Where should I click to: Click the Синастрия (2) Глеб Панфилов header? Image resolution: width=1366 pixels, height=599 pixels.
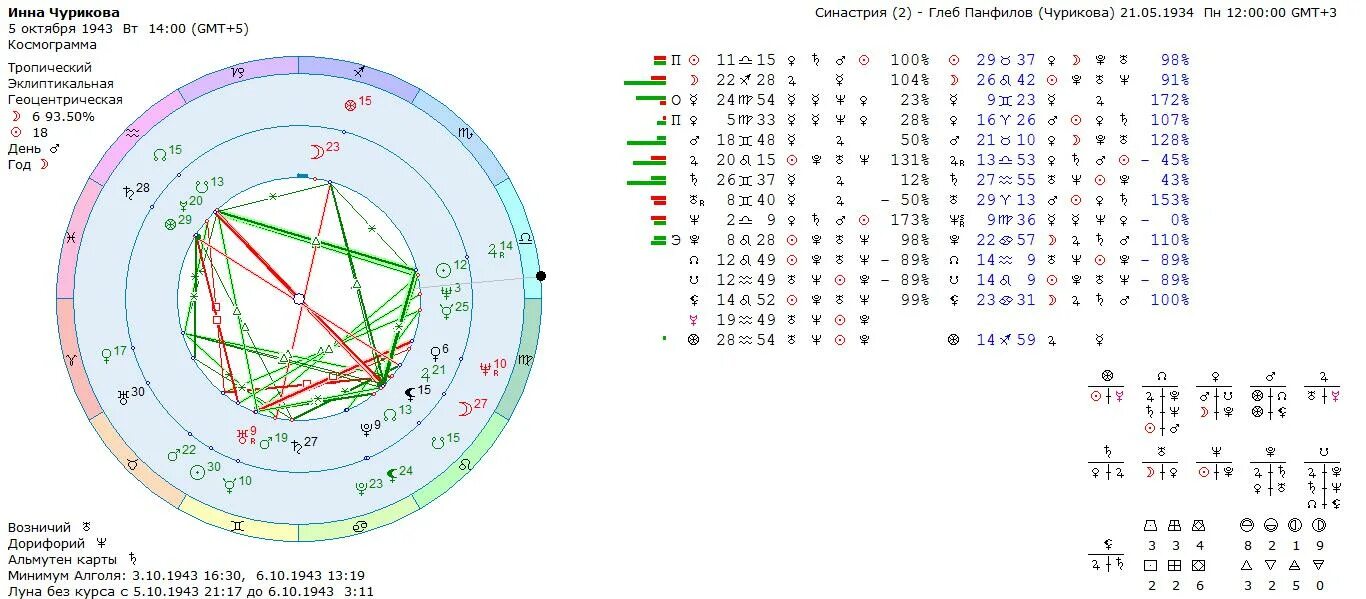click(1076, 12)
